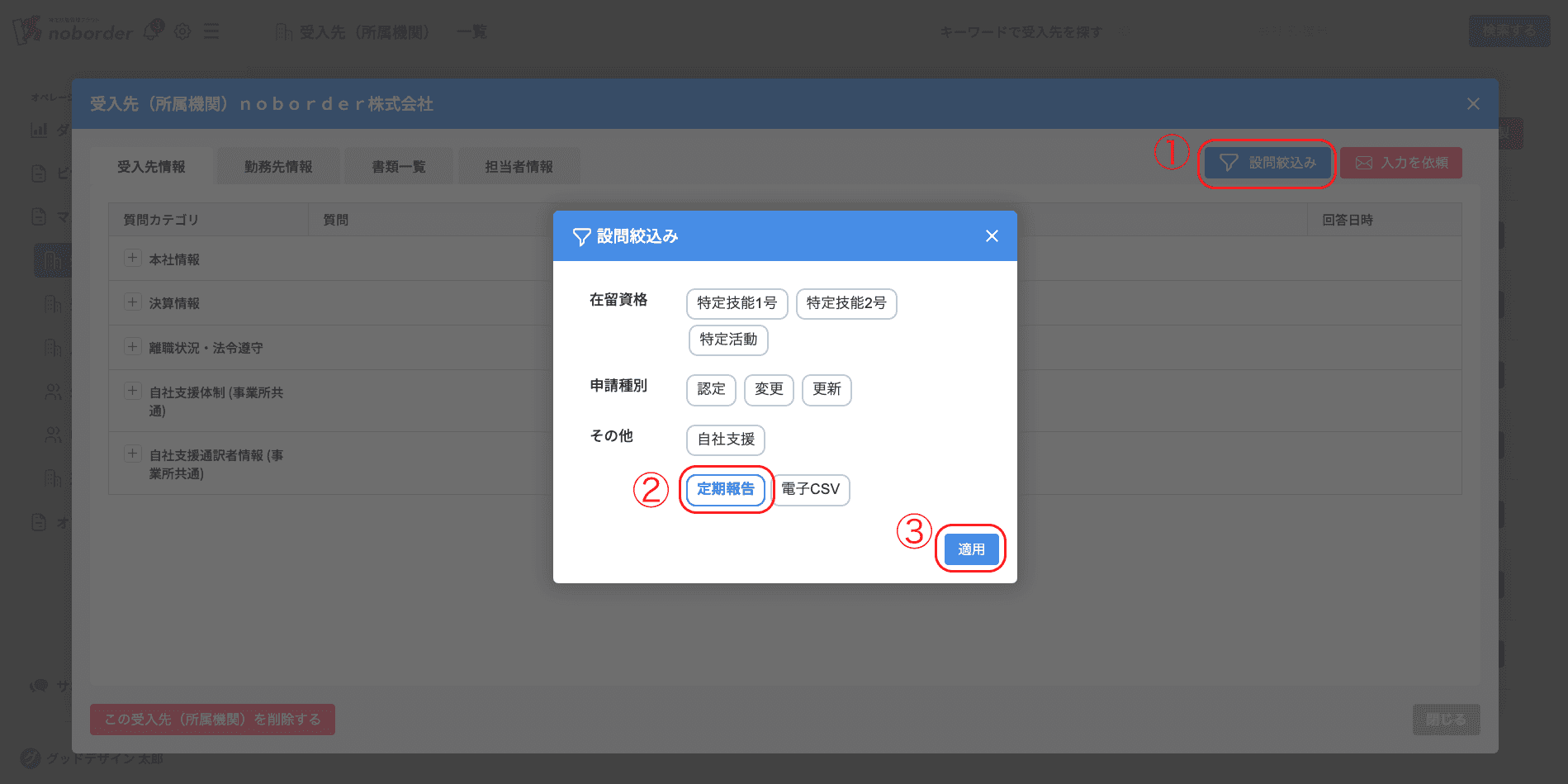Screen dimensions: 1568x784
Task: Toggle the 特定技能2号 filter chip
Action: coord(846,303)
